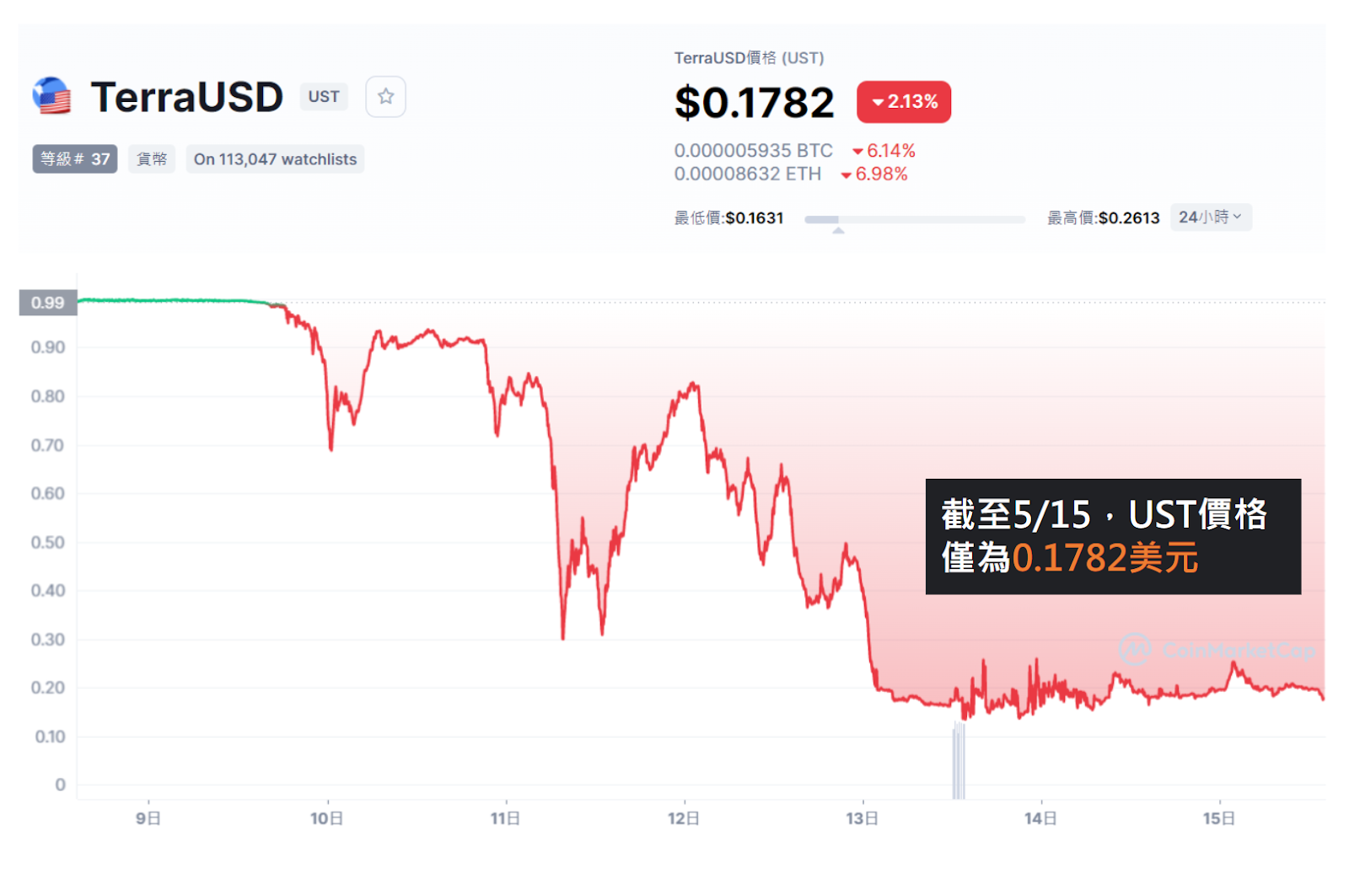This screenshot has height=896, width=1349.
Task: Click the -2.13% price change button
Action: point(903,102)
